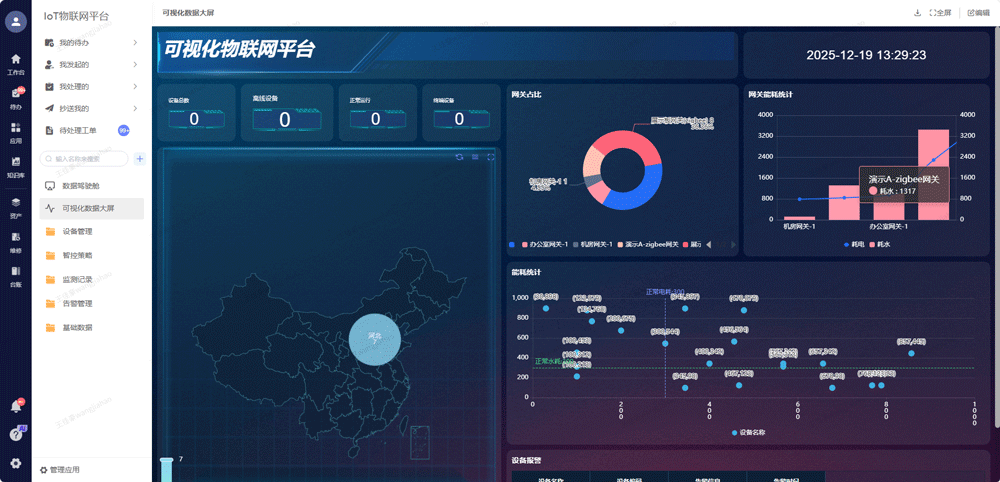The image size is (1000, 482).
Task: Click the map panel refresh icon
Action: [x=459, y=157]
